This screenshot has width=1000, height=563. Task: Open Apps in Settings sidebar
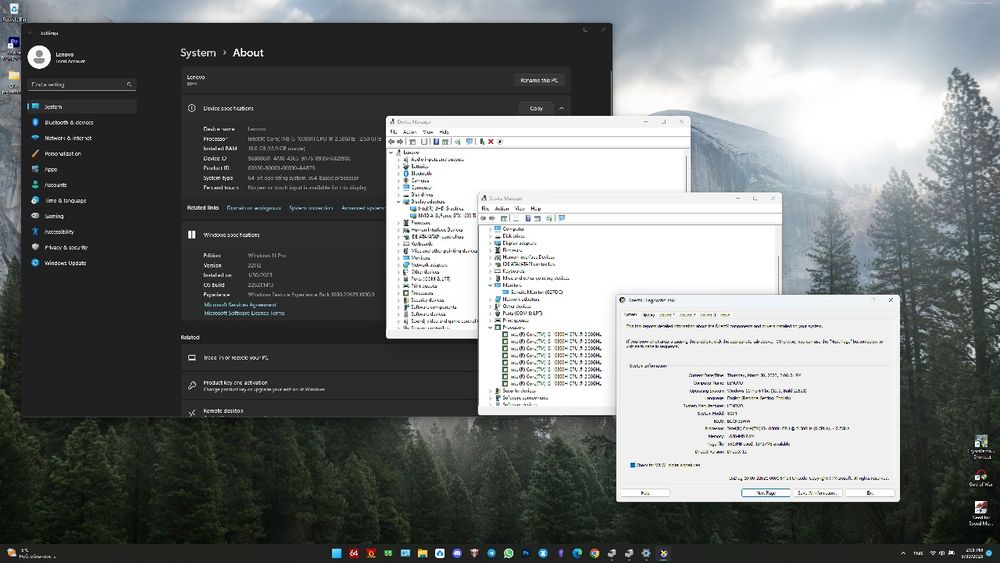click(x=82, y=169)
